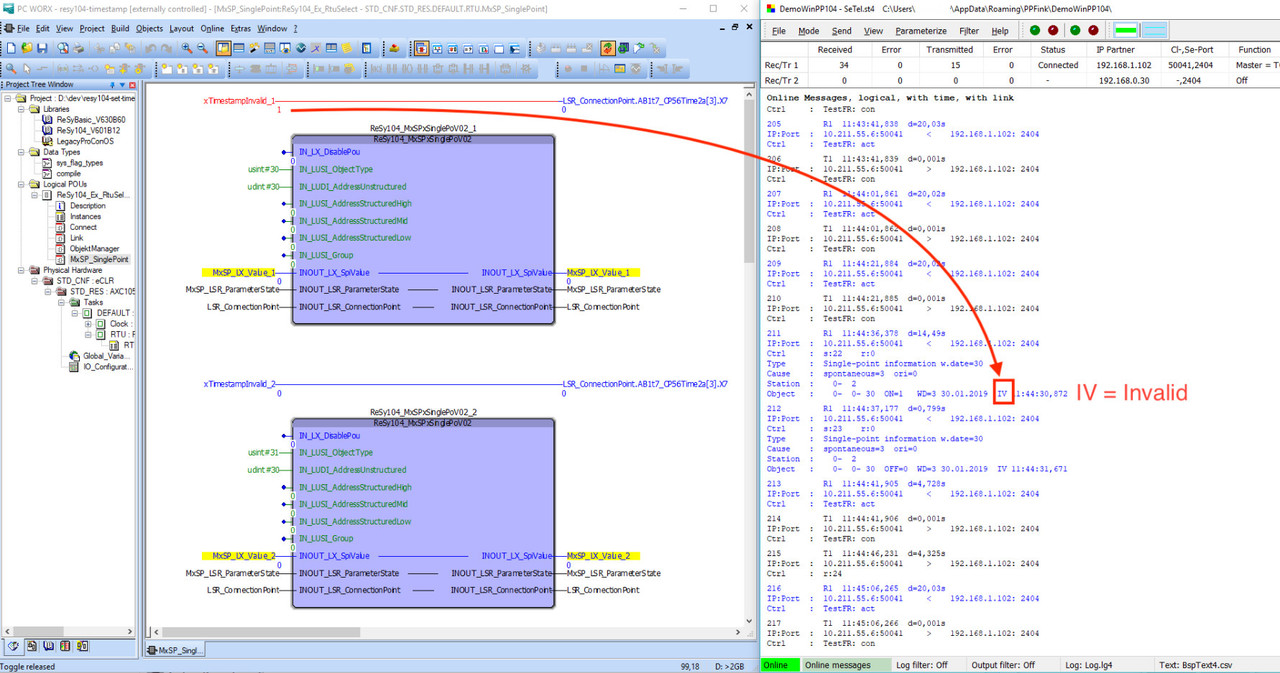Image resolution: width=1280 pixels, height=673 pixels.
Task: Click the ReSy104_MxSPxSinglePoV02_1 function block
Action: click(422, 229)
